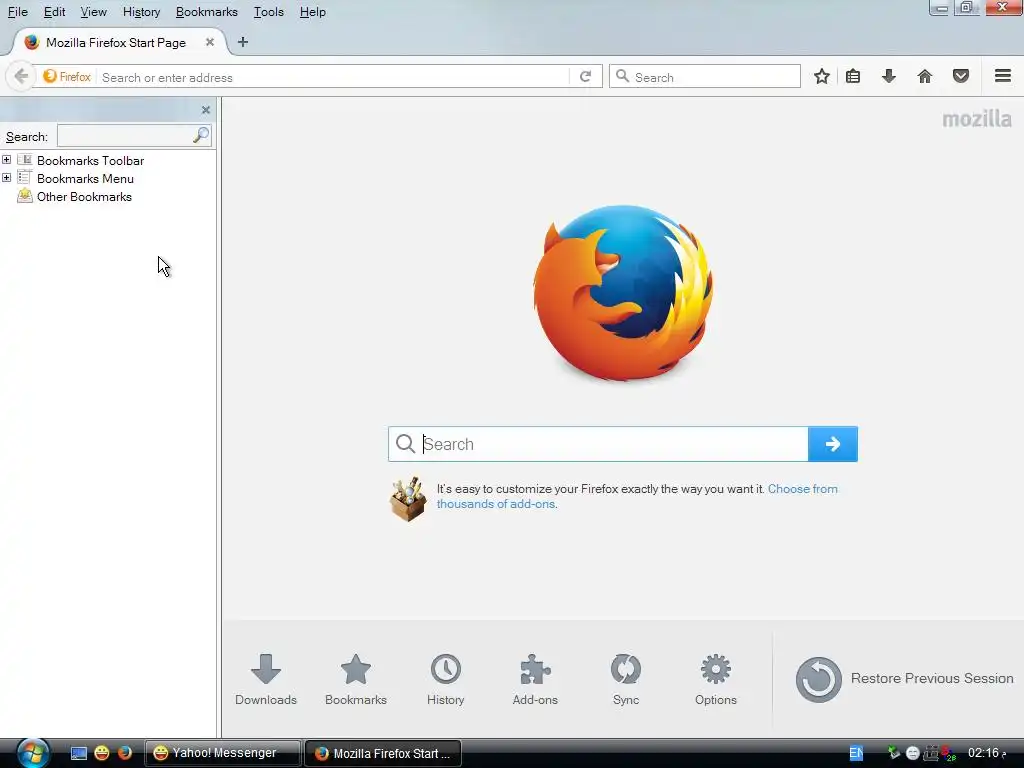Select Bookmarks Menu tree item

click(x=85, y=179)
